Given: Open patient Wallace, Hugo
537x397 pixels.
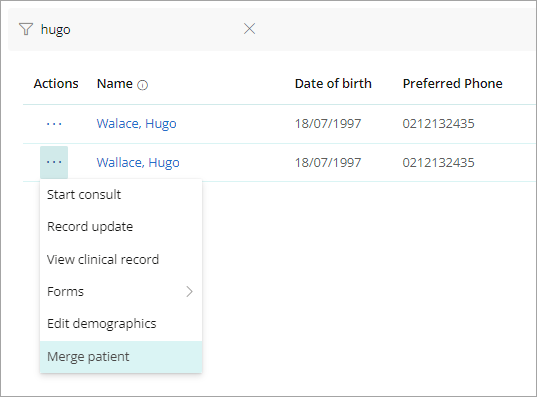Looking at the screenshot, I should click(x=138, y=163).
